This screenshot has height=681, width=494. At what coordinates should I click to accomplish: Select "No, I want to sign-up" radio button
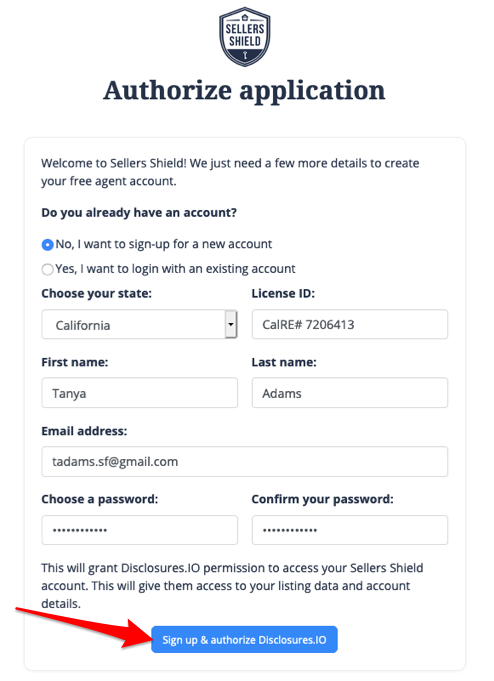[47, 245]
